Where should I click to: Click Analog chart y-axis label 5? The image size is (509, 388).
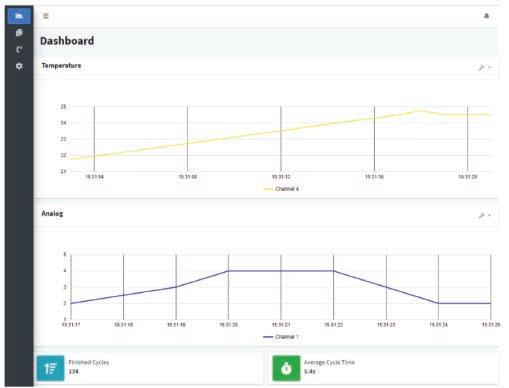coord(65,254)
